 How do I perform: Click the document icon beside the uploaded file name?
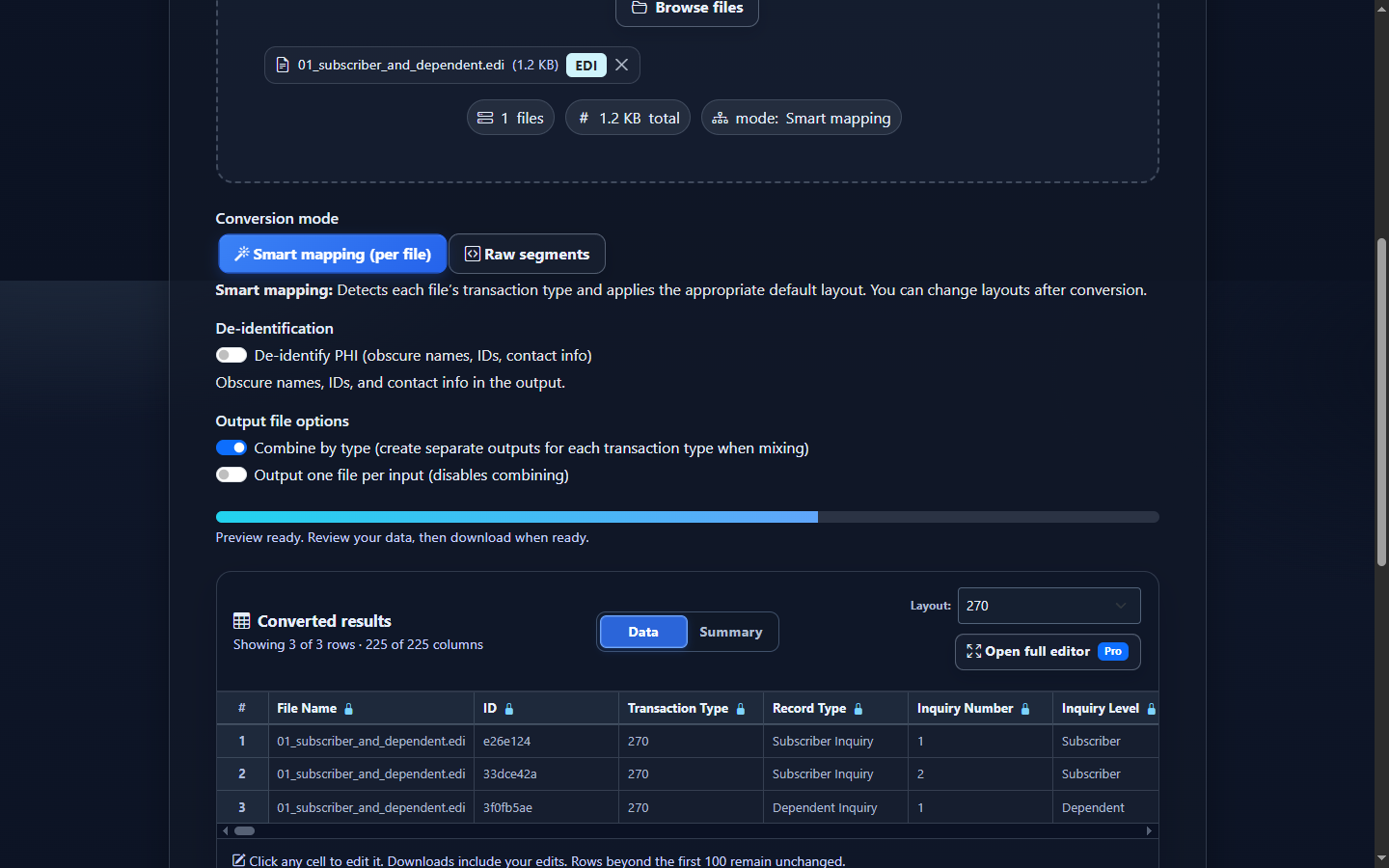click(x=283, y=65)
